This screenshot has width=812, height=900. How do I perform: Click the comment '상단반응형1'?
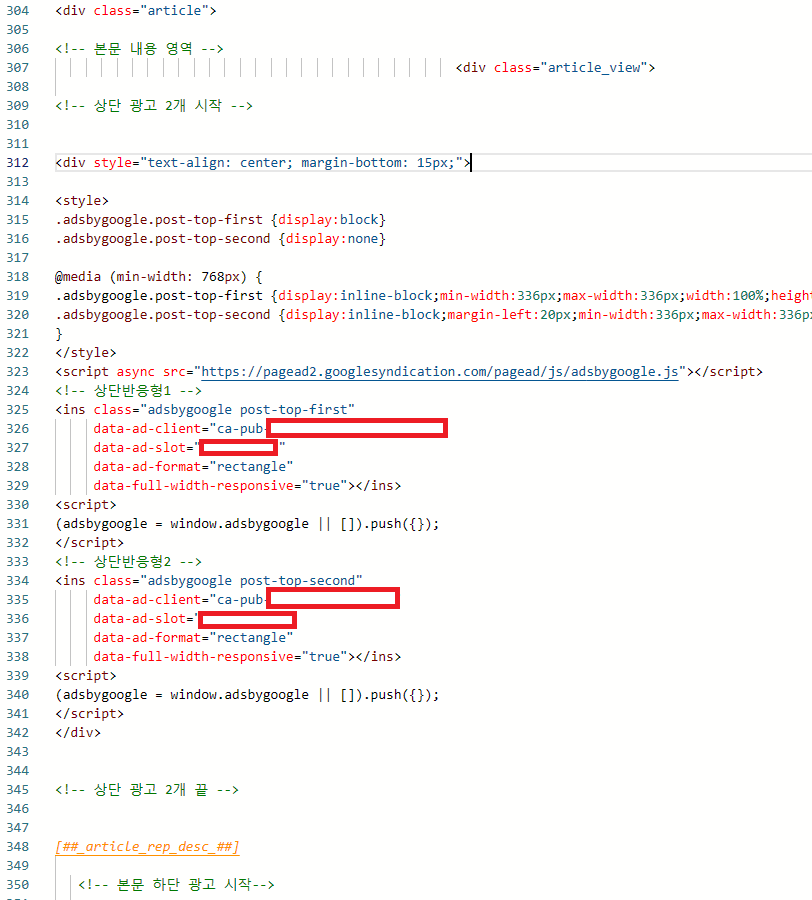click(x=128, y=391)
